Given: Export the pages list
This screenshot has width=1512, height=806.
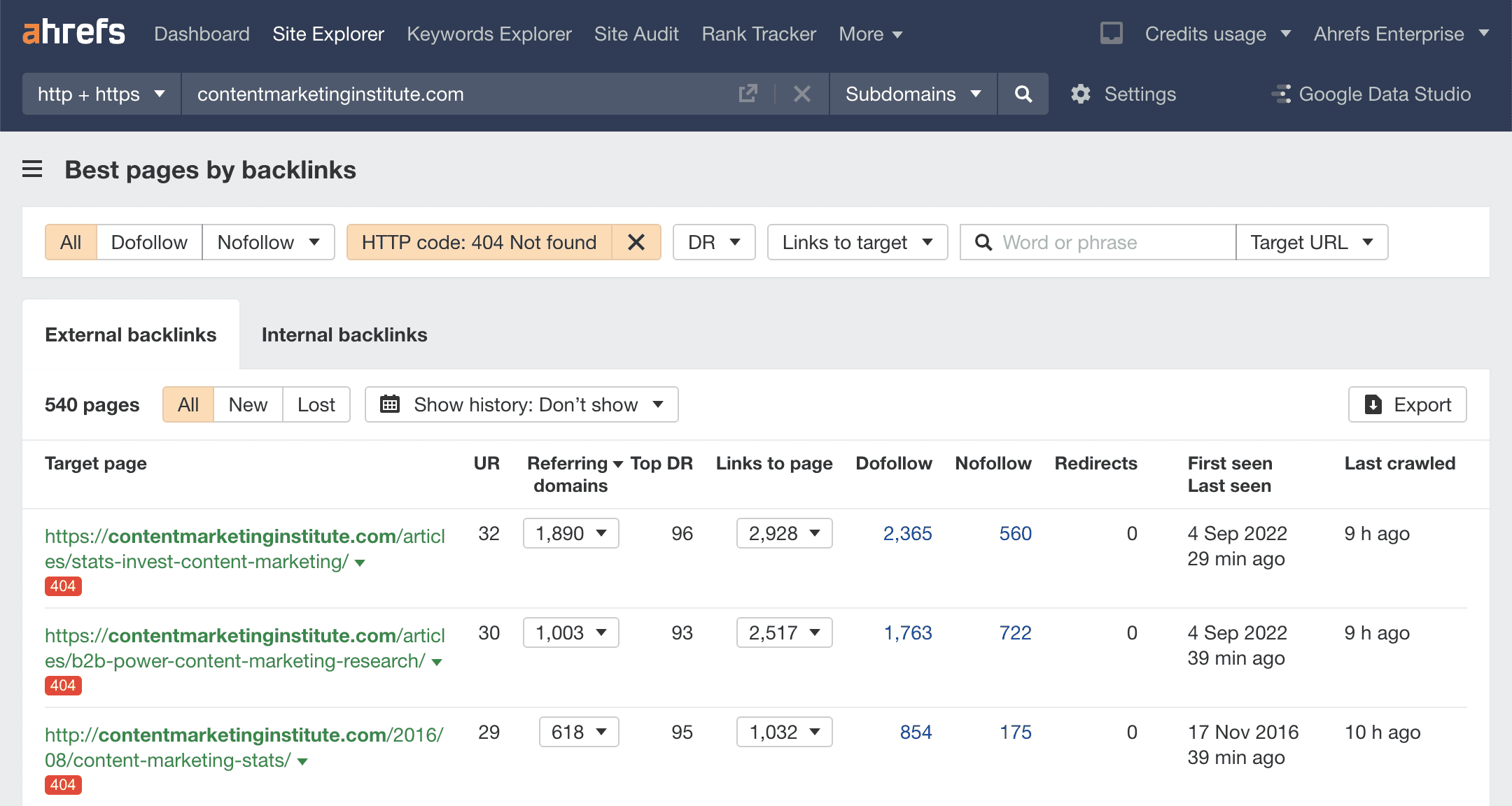Looking at the screenshot, I should (x=1407, y=404).
